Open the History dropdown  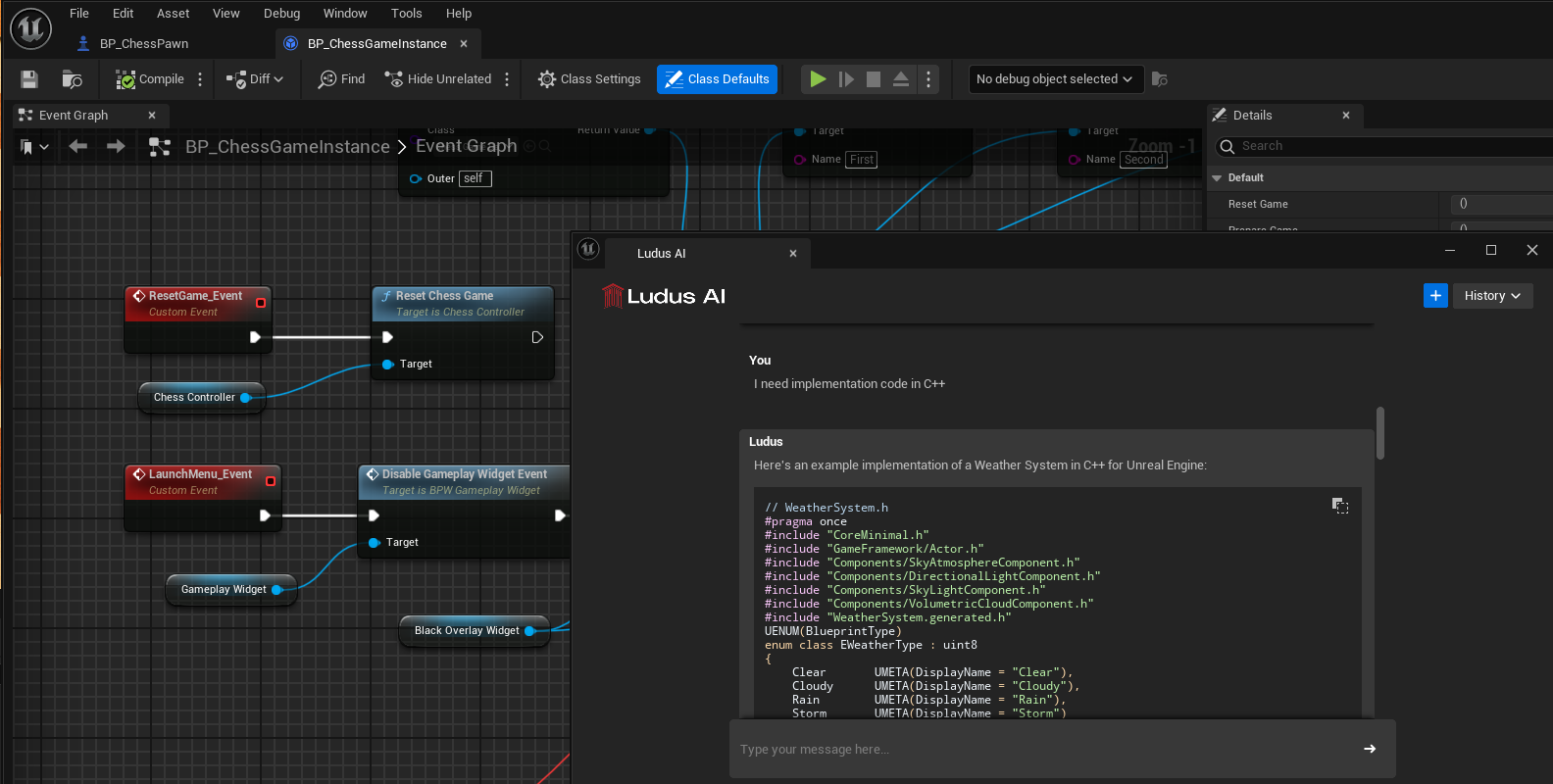tap(1492, 296)
